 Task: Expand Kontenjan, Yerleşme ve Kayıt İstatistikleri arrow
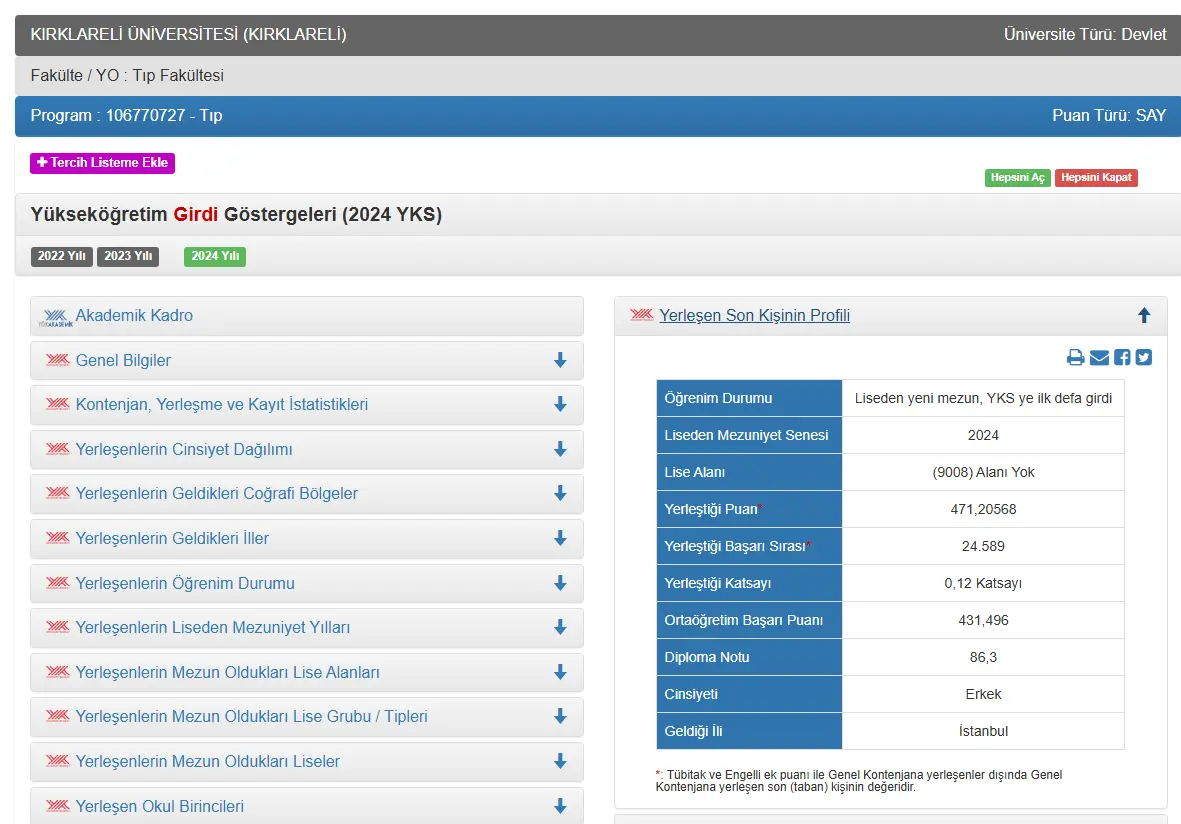560,404
